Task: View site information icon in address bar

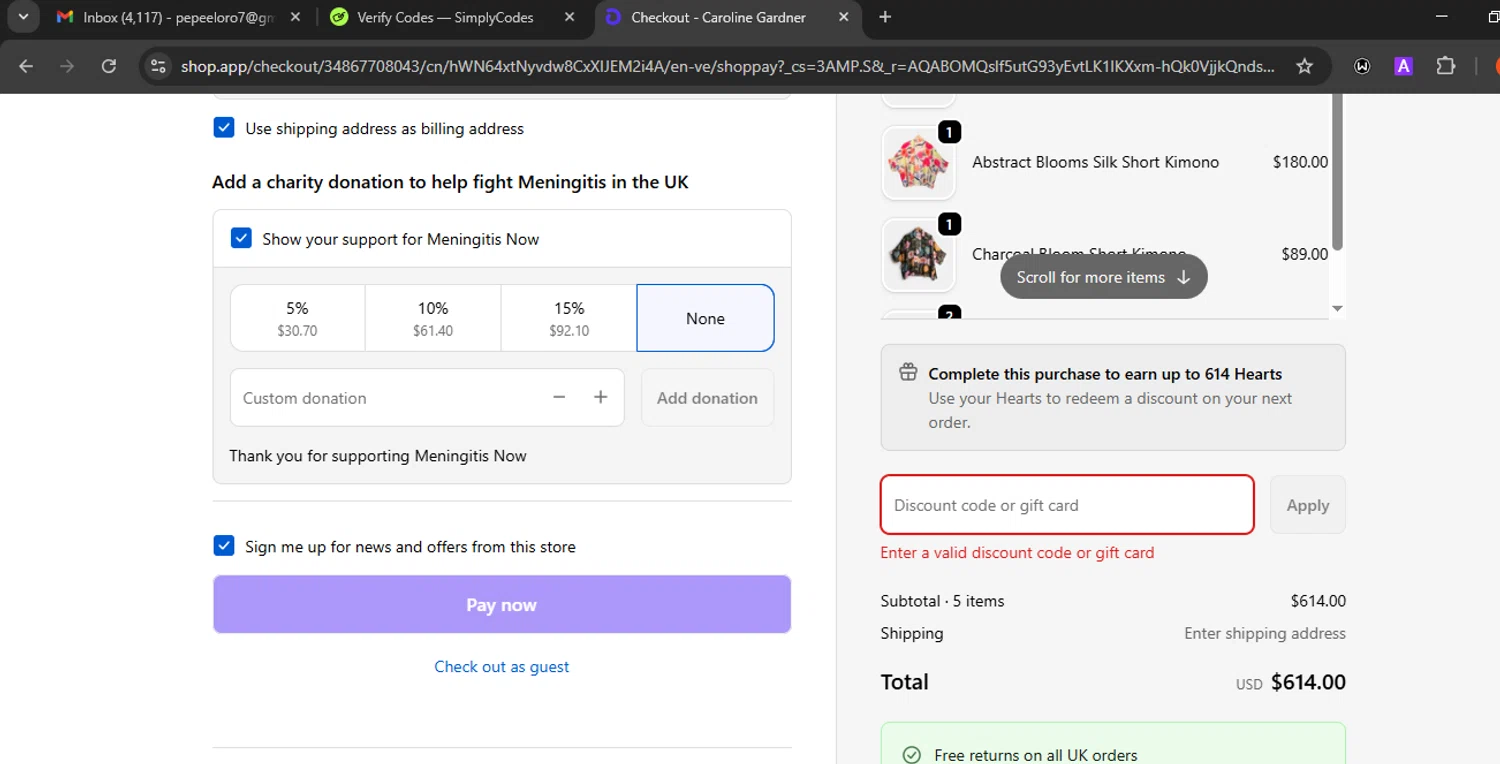Action: (157, 66)
